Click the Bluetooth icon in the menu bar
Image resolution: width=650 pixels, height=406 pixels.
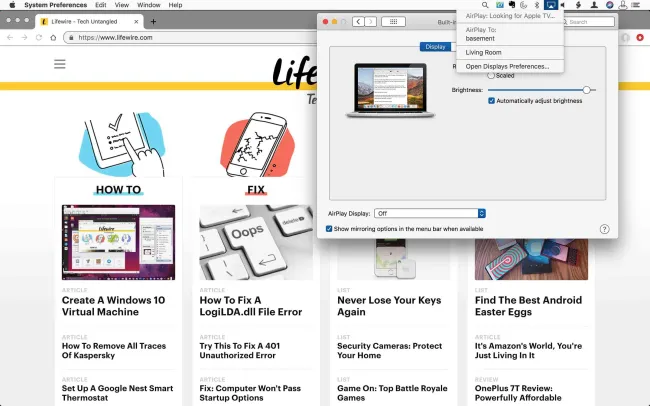pos(536,5)
